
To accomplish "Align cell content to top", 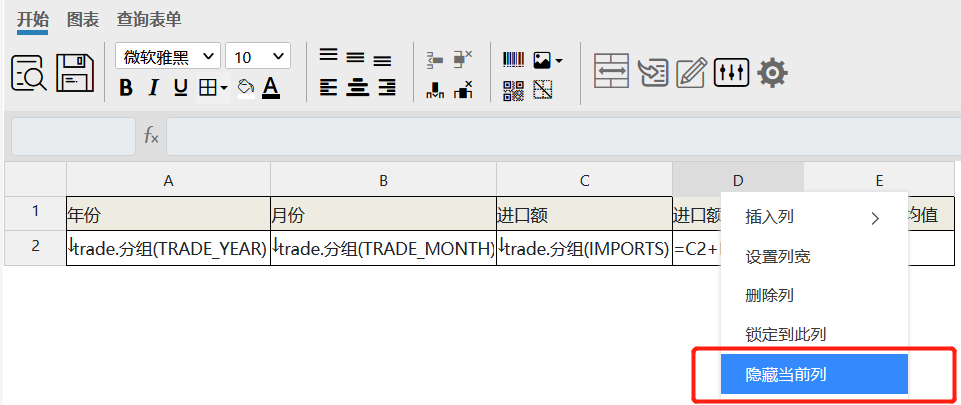I will (329, 55).
